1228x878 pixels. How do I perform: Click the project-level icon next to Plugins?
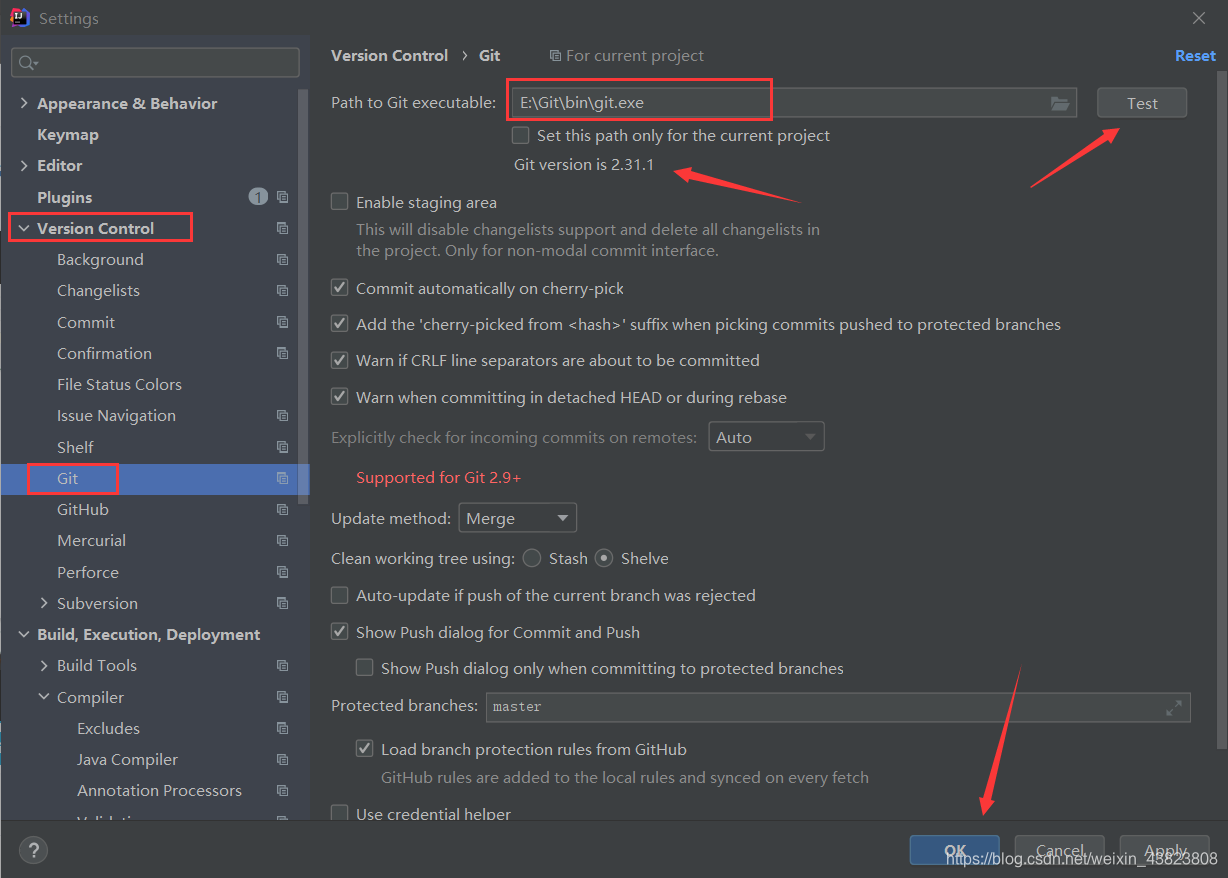coord(283,197)
